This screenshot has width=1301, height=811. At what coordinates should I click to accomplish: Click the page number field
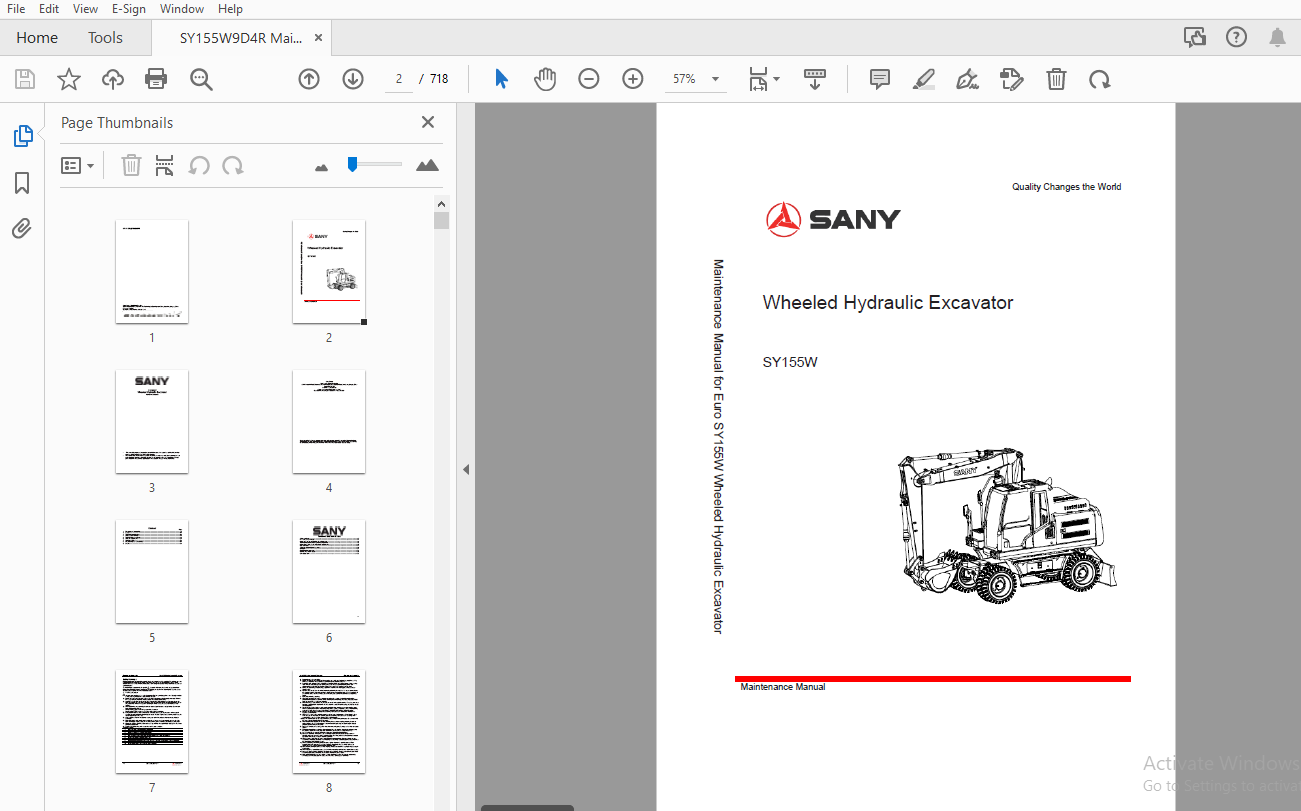point(398,79)
